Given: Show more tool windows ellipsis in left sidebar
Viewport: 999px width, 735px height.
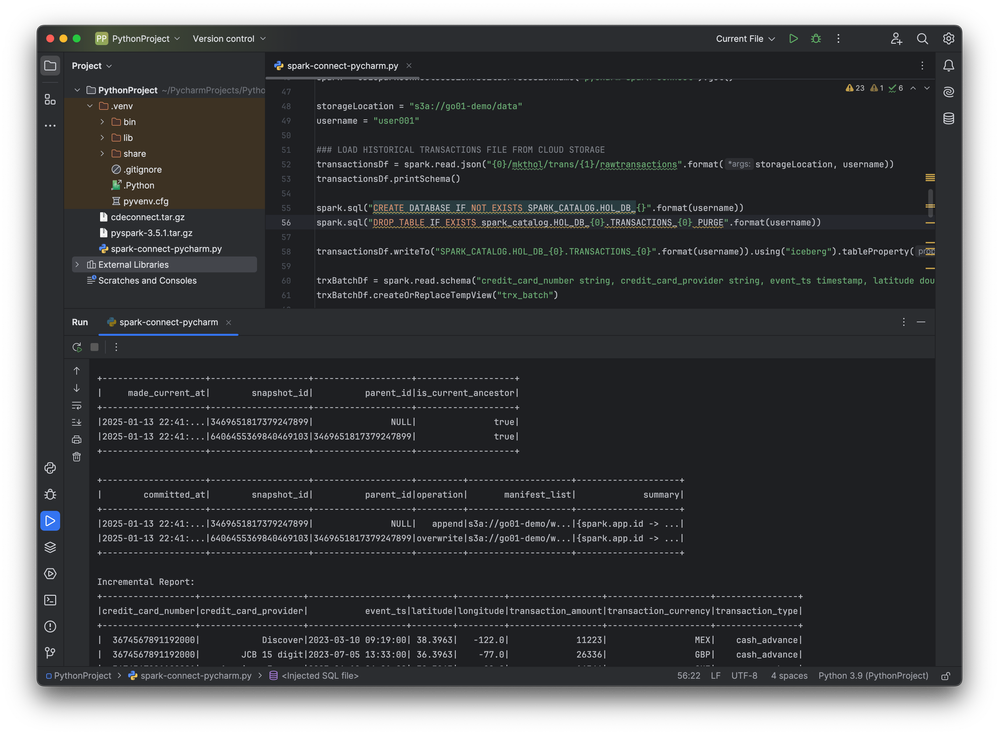Looking at the screenshot, I should [50, 125].
